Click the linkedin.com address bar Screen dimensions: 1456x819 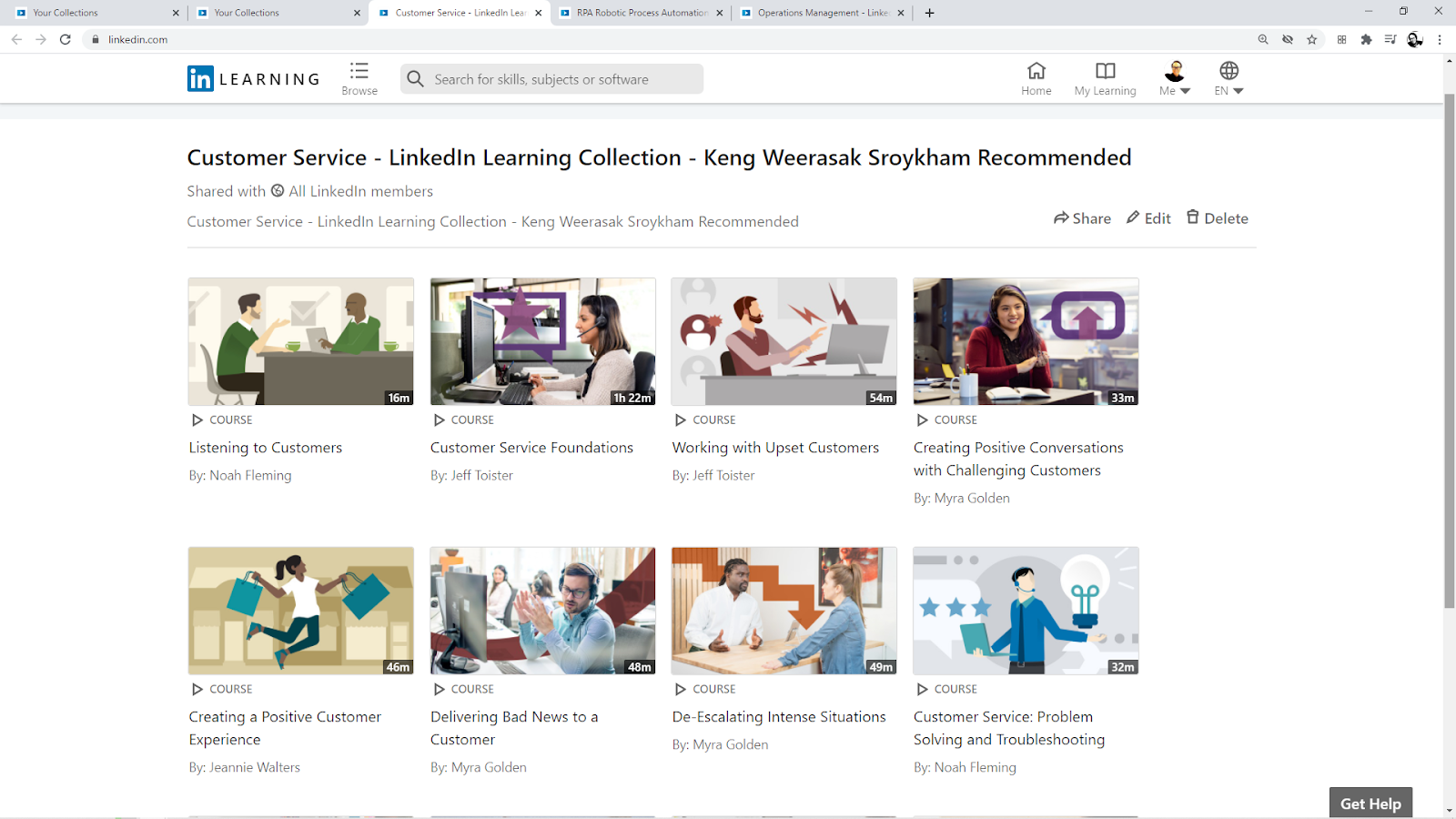pos(673,39)
